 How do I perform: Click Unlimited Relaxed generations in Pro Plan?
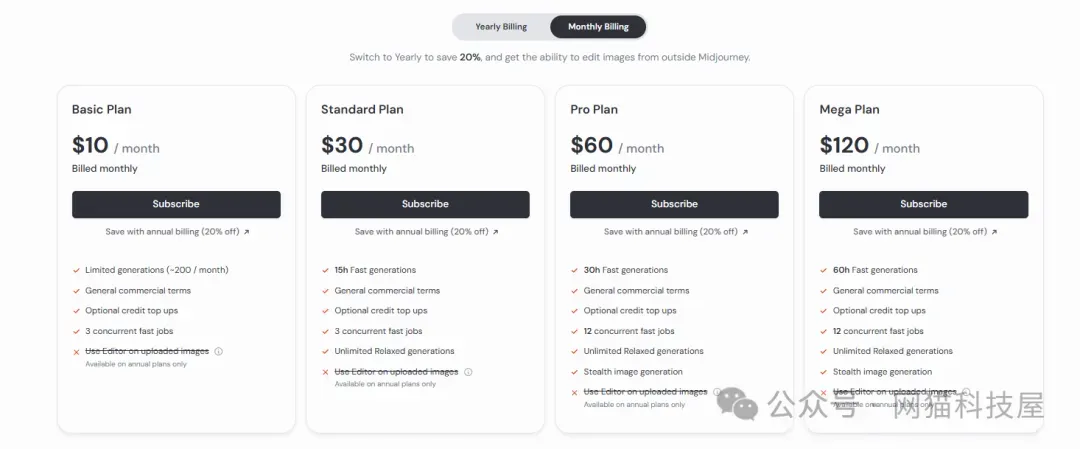click(x=643, y=351)
